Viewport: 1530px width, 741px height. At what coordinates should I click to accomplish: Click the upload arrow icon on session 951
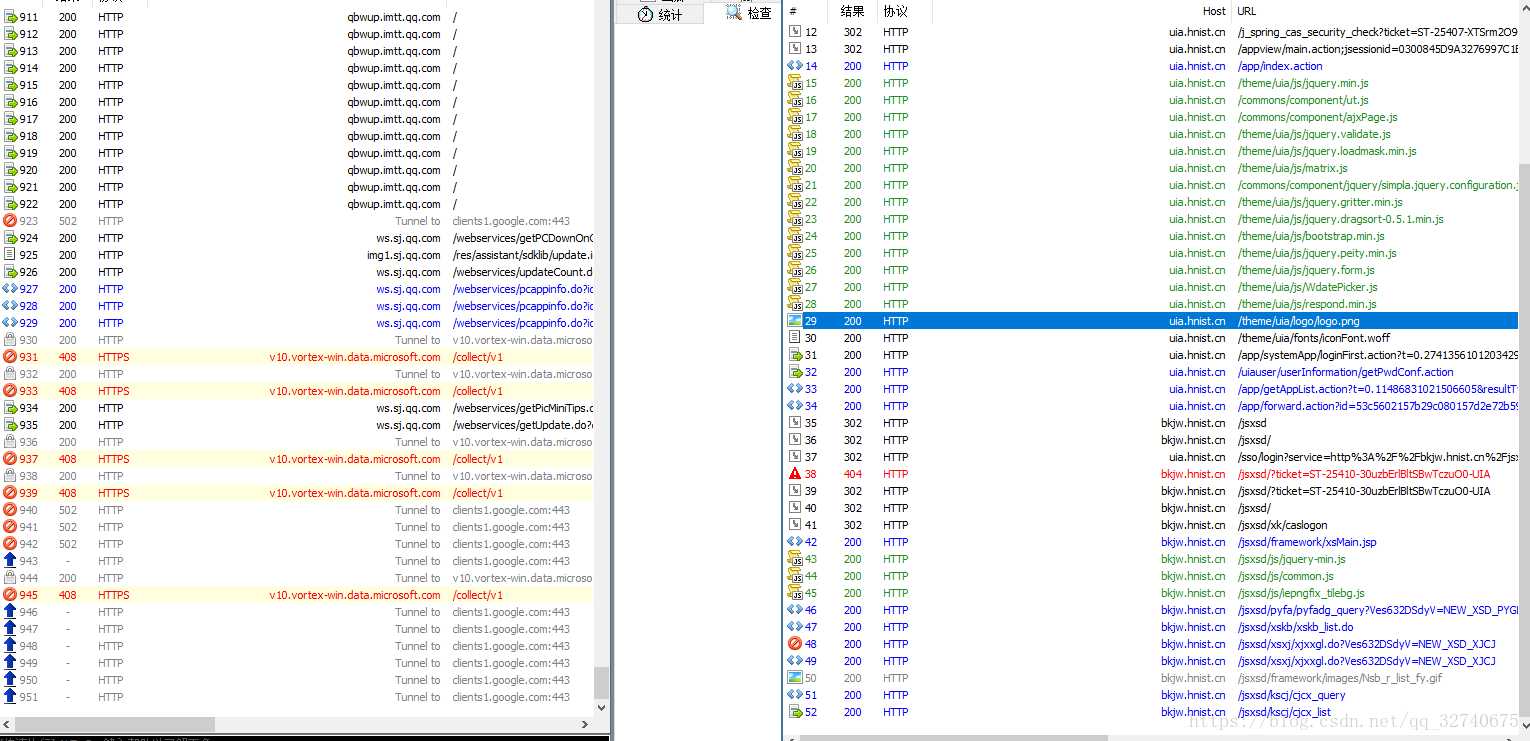point(10,697)
